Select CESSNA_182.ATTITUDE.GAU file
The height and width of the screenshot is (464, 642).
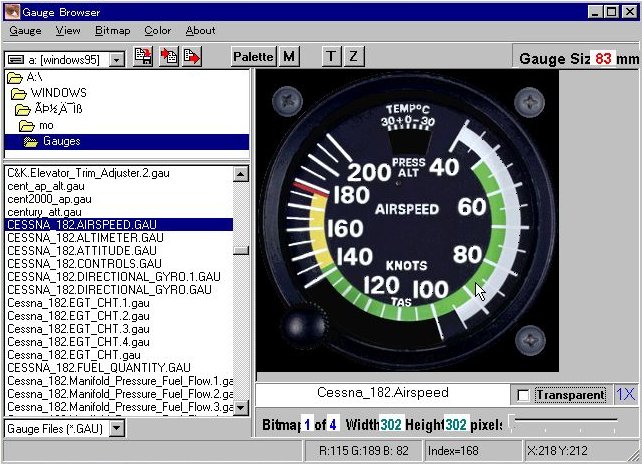click(82, 251)
